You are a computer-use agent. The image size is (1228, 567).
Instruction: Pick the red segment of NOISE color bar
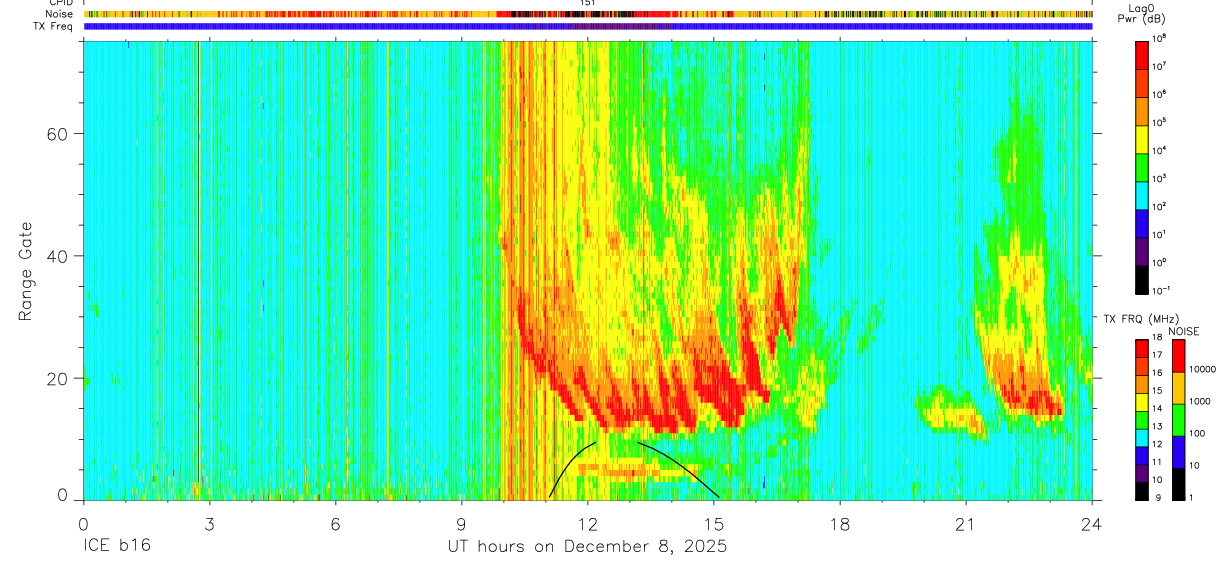1178,356
